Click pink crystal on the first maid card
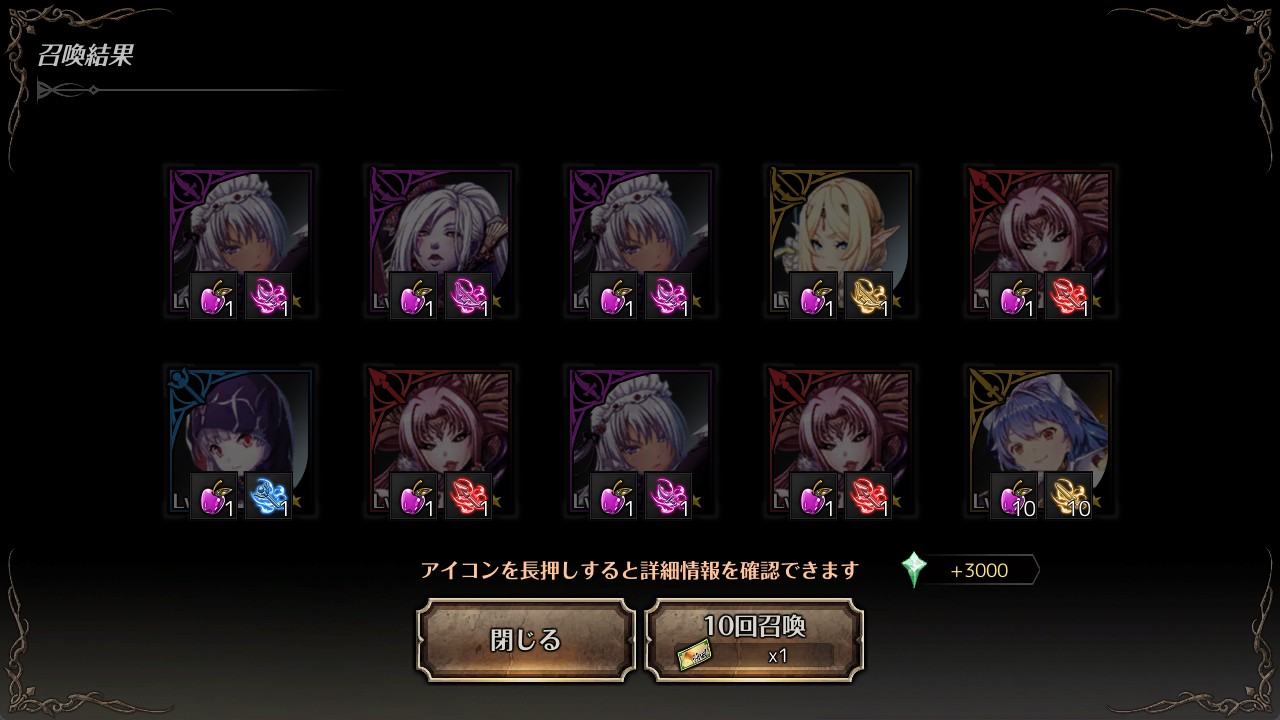Screen dimensions: 1280x720 [x=268, y=295]
